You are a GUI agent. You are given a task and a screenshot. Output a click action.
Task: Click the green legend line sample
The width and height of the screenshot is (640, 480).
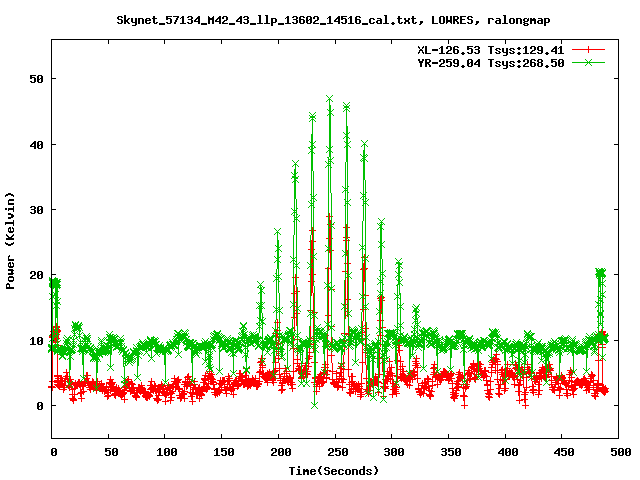coord(588,62)
